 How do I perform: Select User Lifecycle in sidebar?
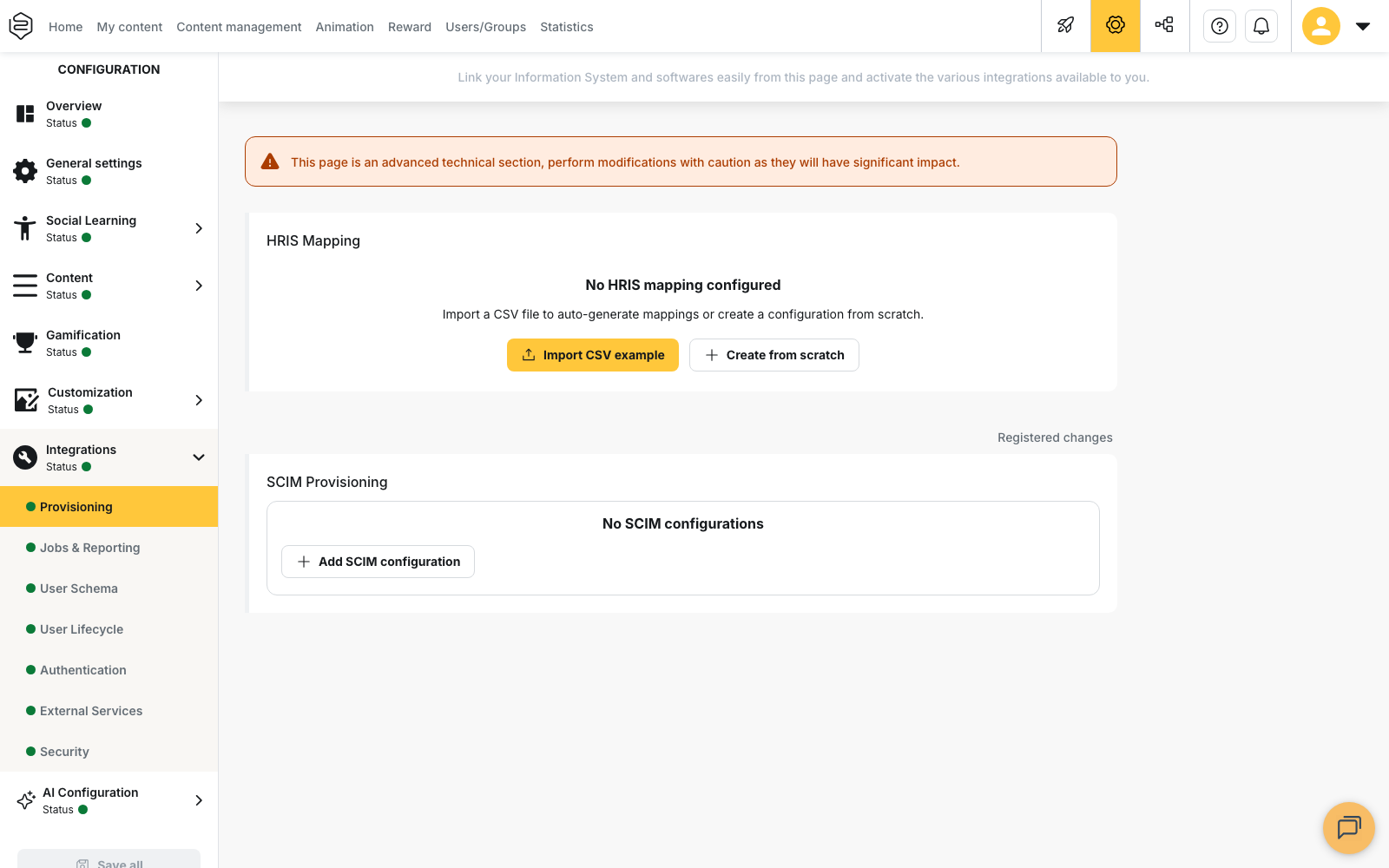(109, 629)
